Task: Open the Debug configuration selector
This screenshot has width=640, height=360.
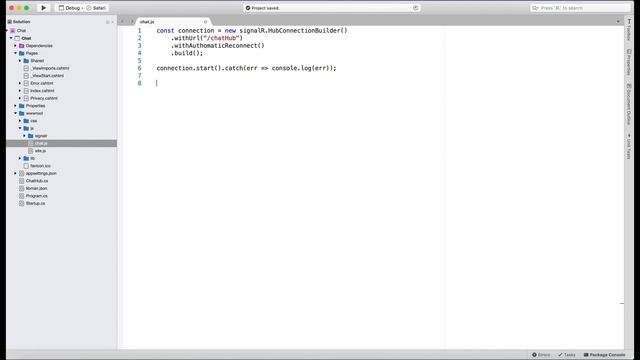Action: click(69, 8)
